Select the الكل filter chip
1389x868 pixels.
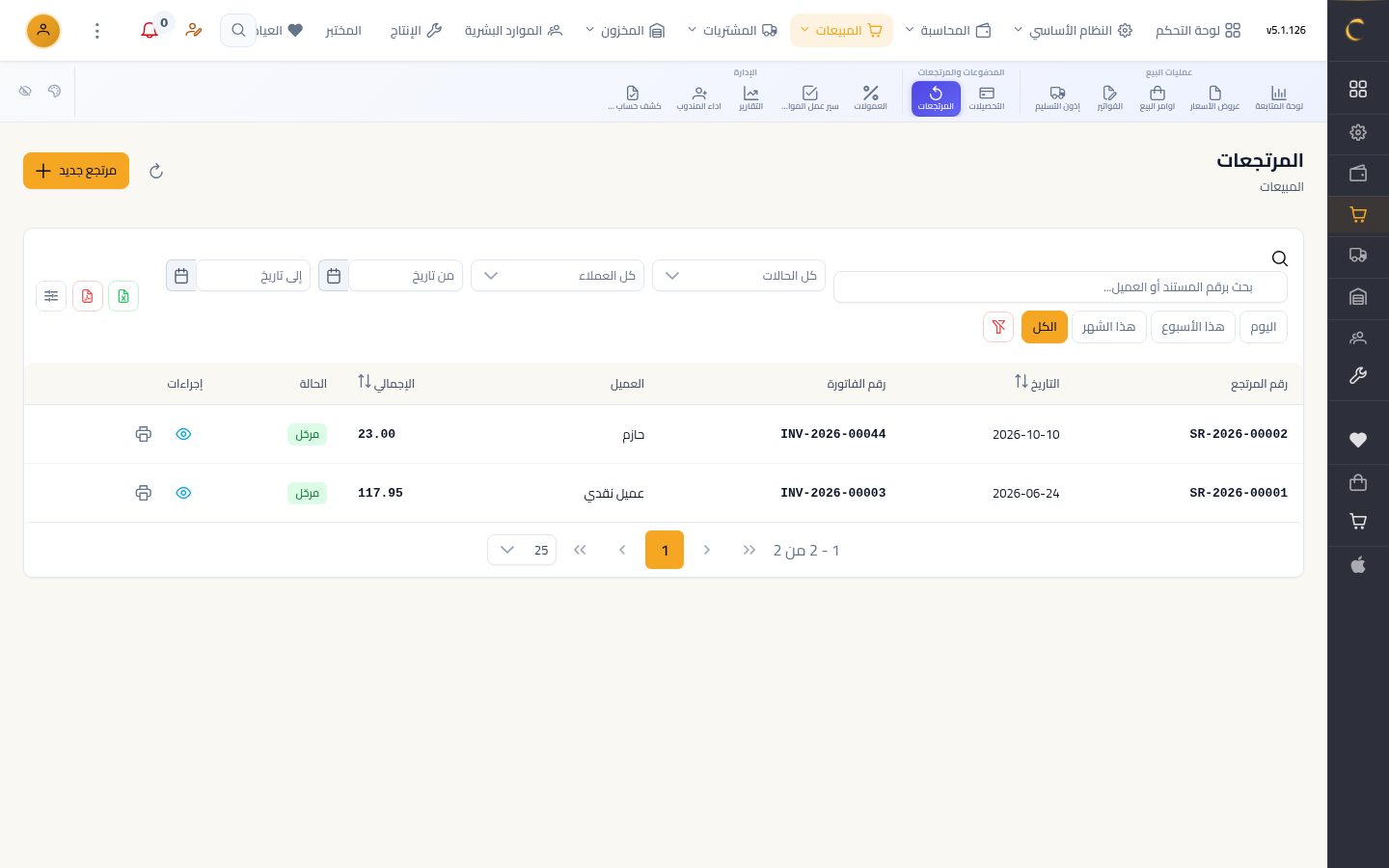click(1045, 327)
